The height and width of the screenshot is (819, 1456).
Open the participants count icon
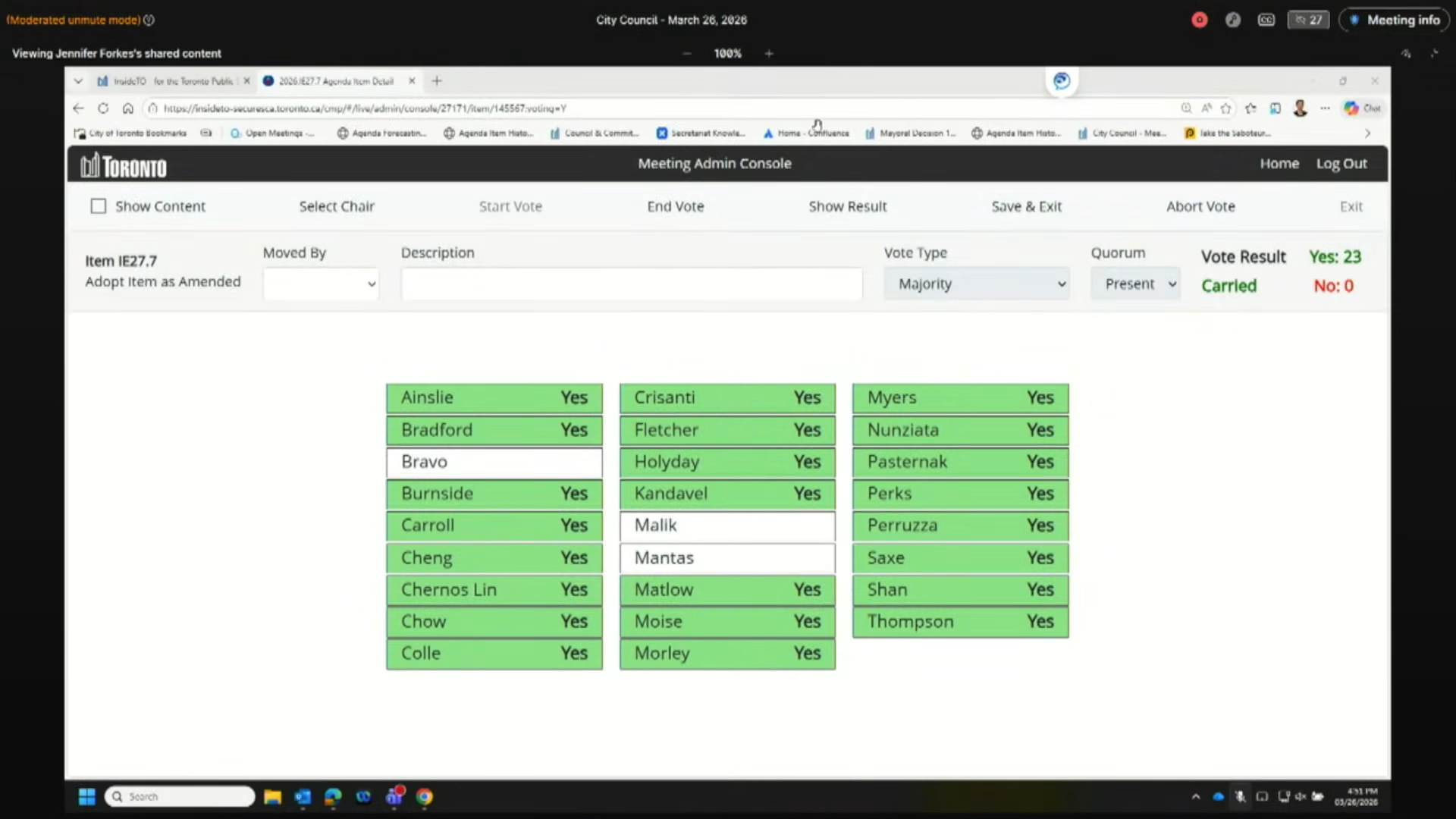coord(1308,20)
